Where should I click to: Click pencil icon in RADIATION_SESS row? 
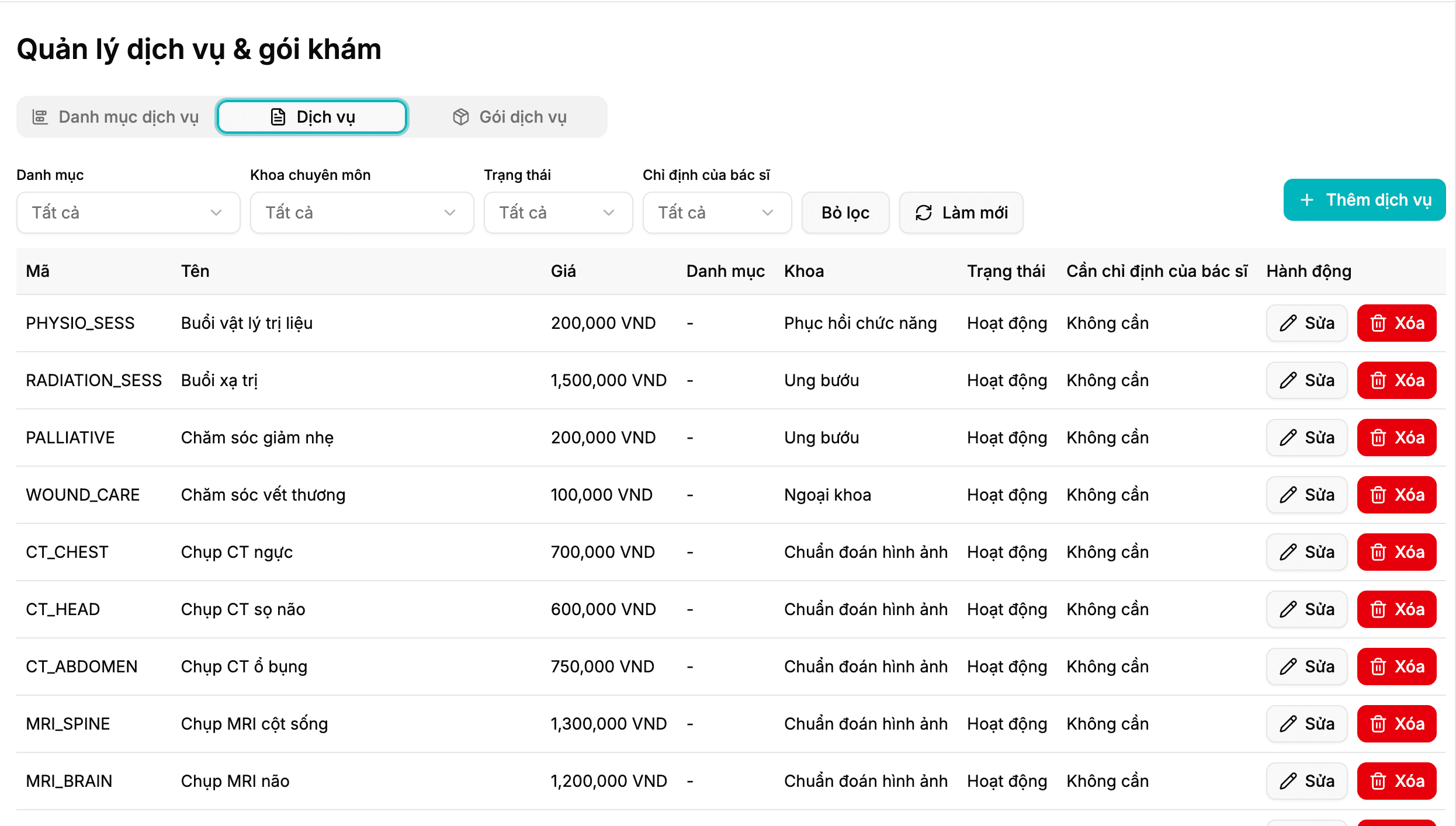[1288, 380]
